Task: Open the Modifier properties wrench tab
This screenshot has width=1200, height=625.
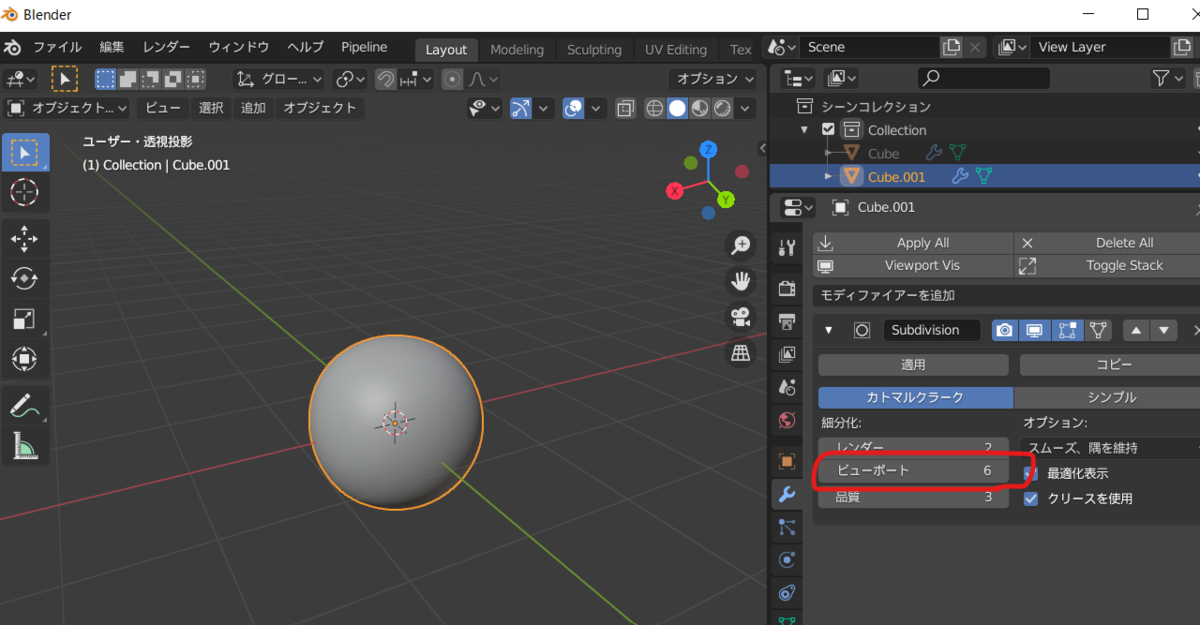Action: (787, 494)
